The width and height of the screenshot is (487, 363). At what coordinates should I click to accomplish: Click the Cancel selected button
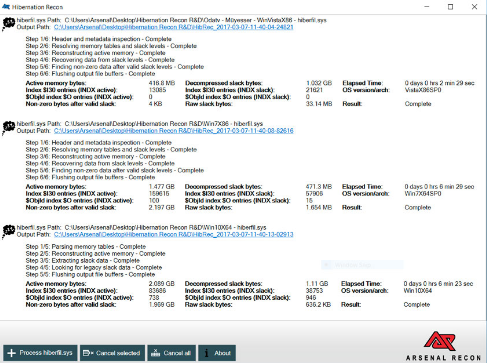point(112,353)
